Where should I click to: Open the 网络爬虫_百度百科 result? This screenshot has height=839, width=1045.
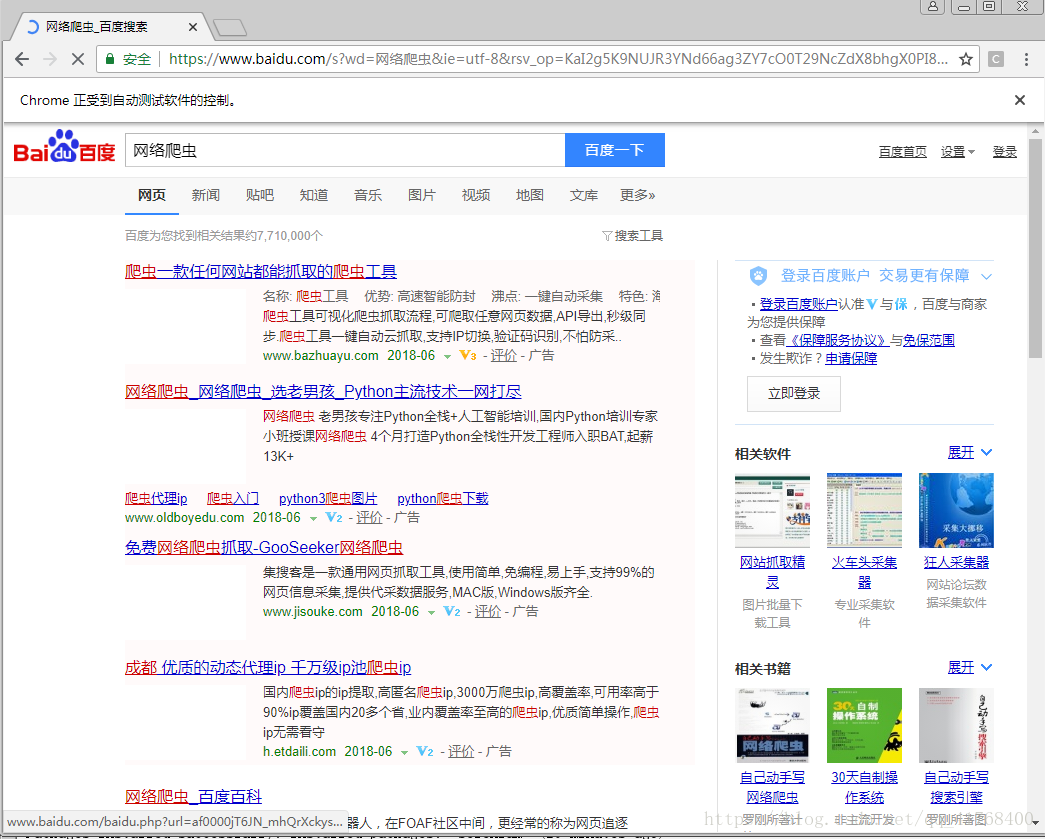193,796
